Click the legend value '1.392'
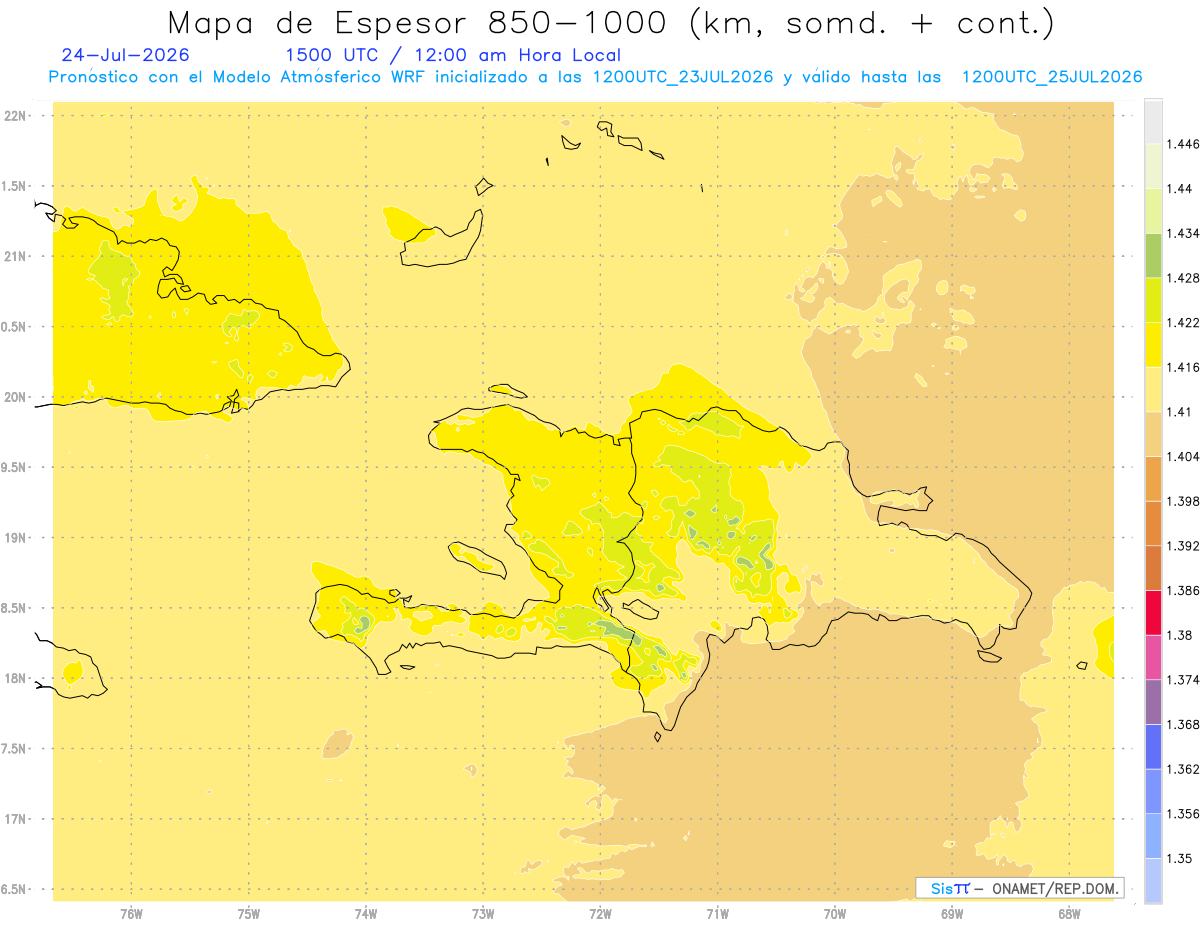This screenshot has height=927, width=1200. tap(1183, 546)
